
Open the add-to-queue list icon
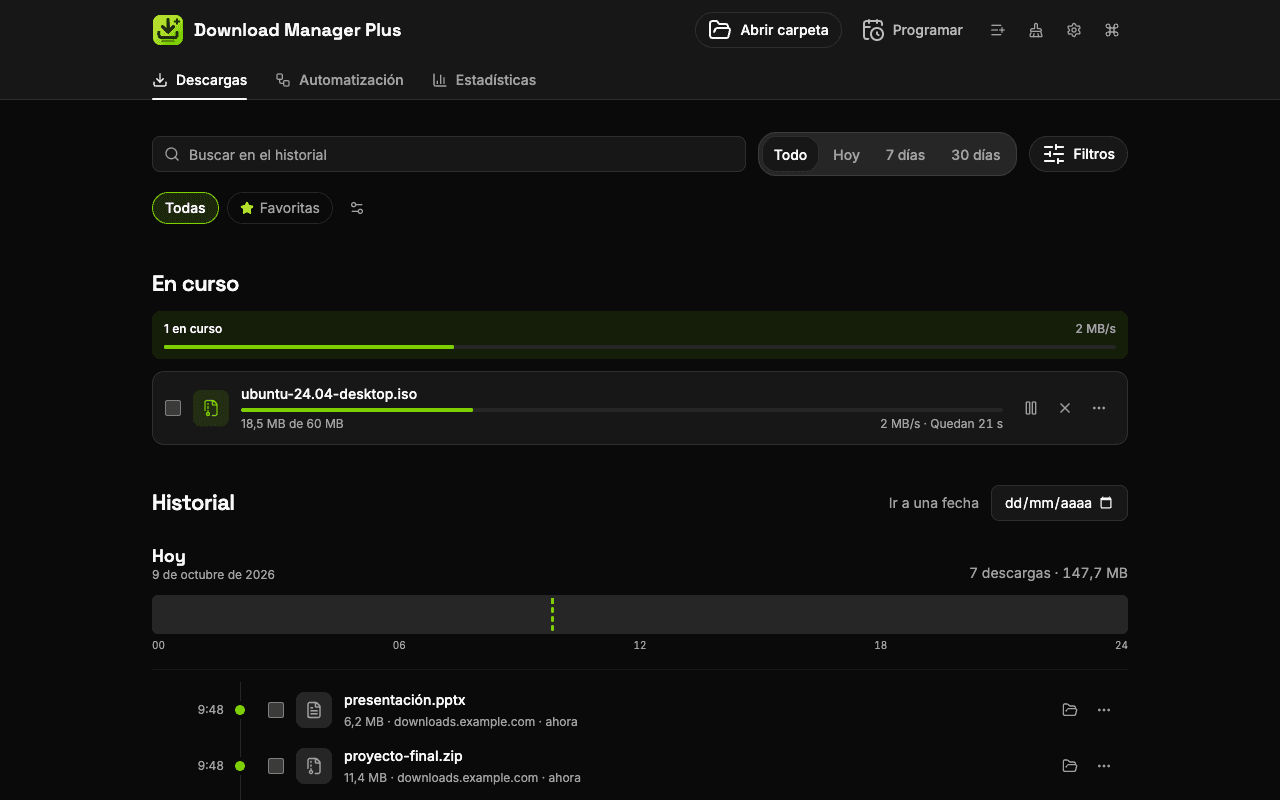click(x=997, y=30)
